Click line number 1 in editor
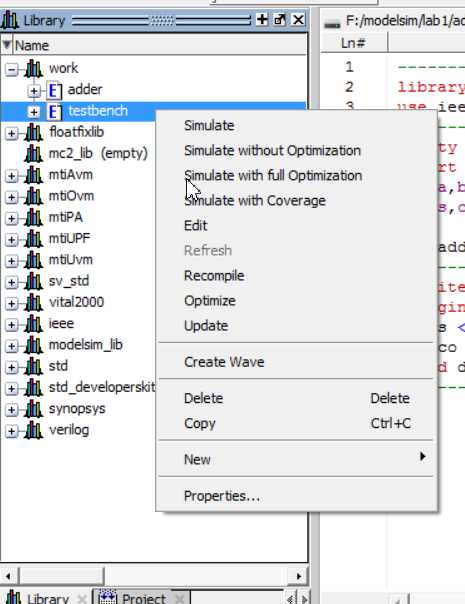Image resolution: width=465 pixels, height=604 pixels. 349,67
